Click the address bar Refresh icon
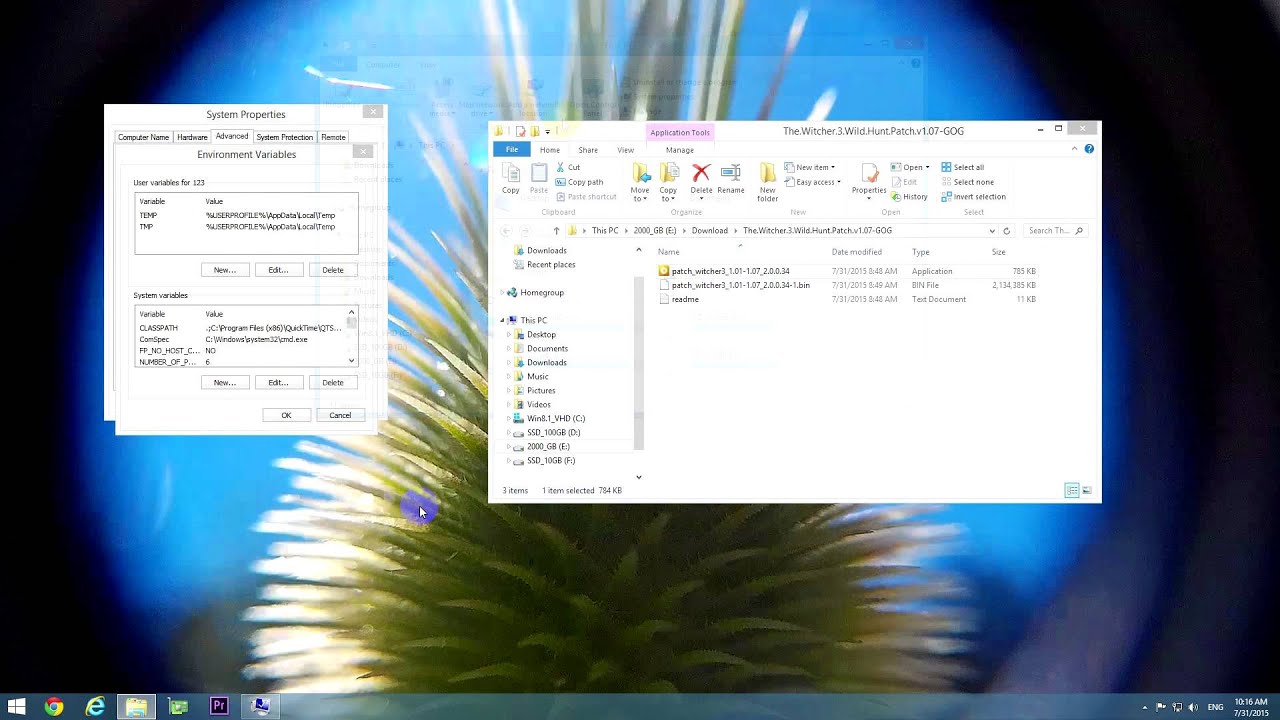 tap(1006, 231)
